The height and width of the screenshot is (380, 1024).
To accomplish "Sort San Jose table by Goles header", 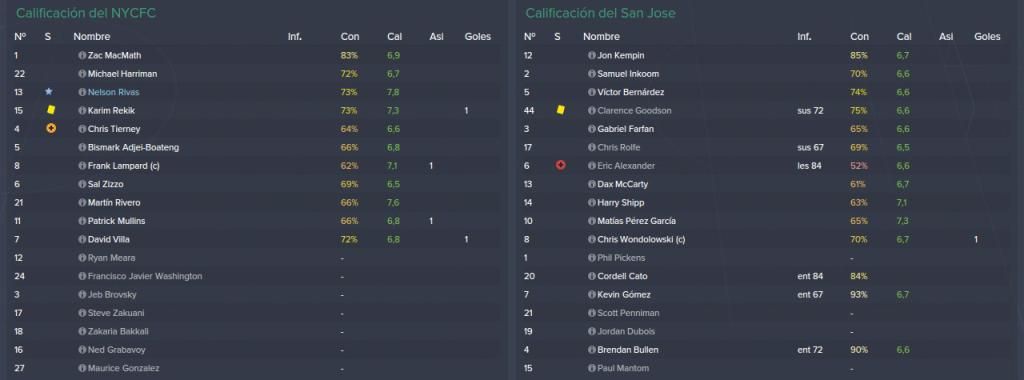I will pyautogui.click(x=987, y=37).
